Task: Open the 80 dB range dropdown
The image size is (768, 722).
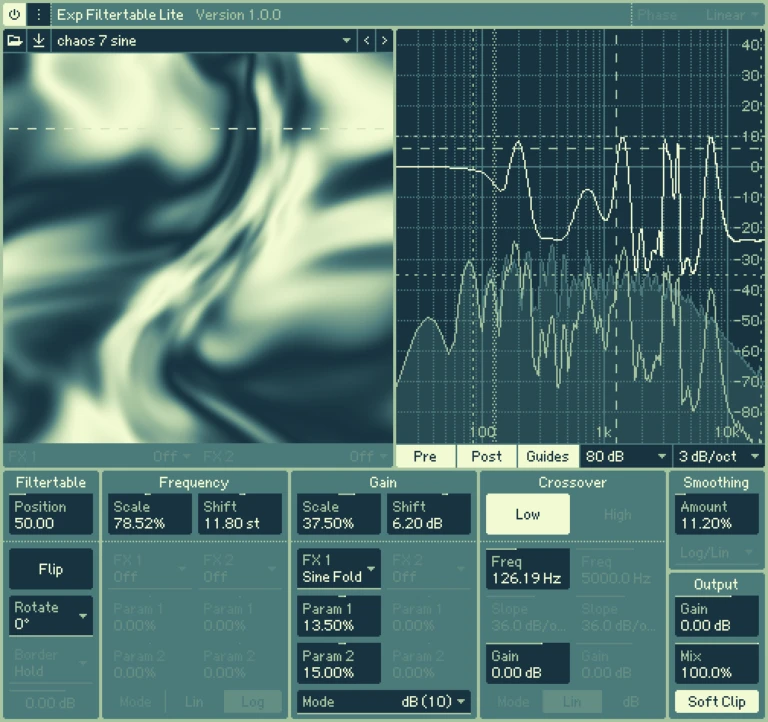Action: (x=625, y=457)
